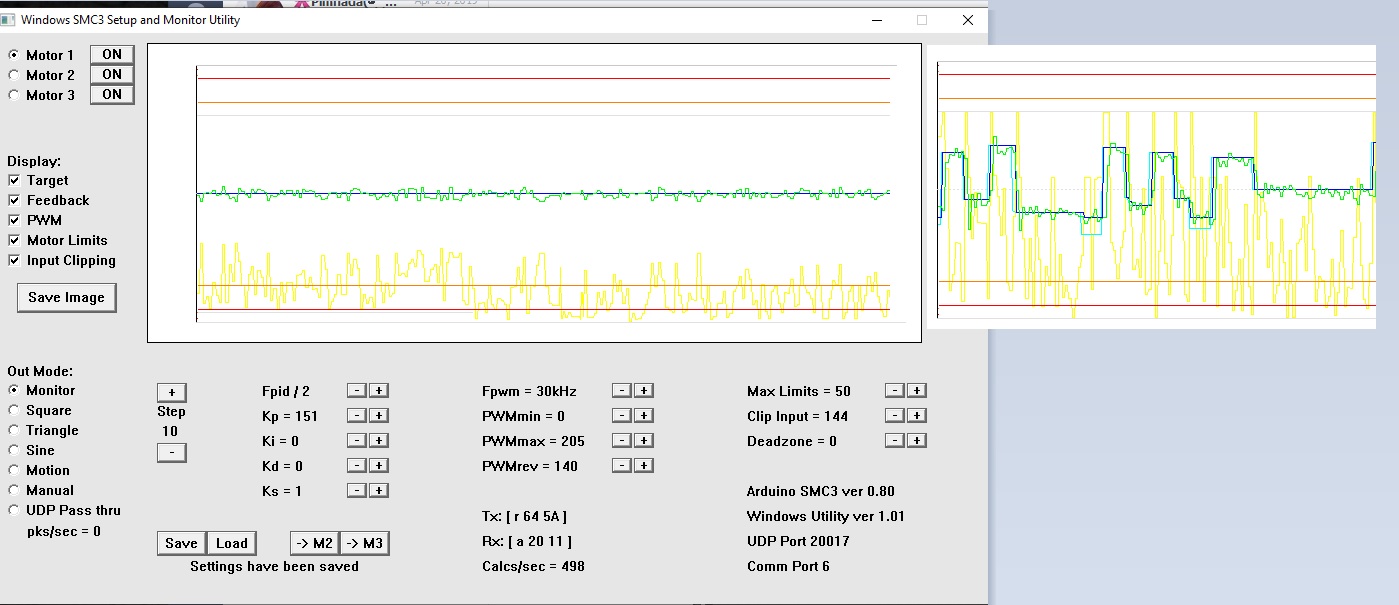Click the Load settings button
This screenshot has width=1399, height=605.
pyautogui.click(x=232, y=543)
